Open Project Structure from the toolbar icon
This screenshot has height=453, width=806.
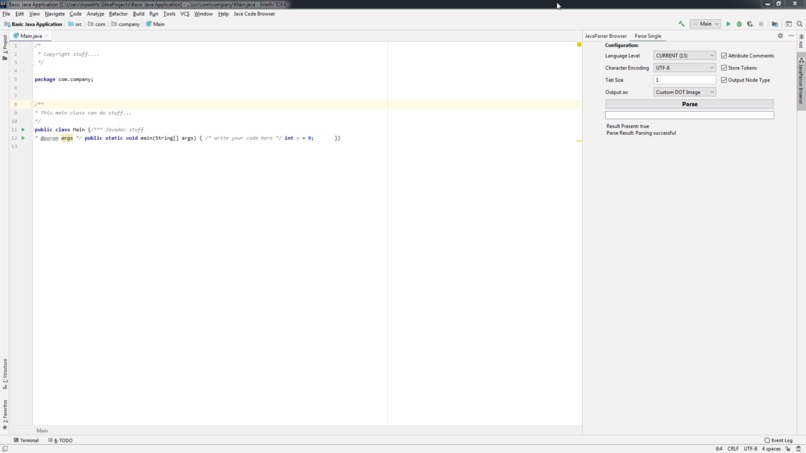[775, 24]
